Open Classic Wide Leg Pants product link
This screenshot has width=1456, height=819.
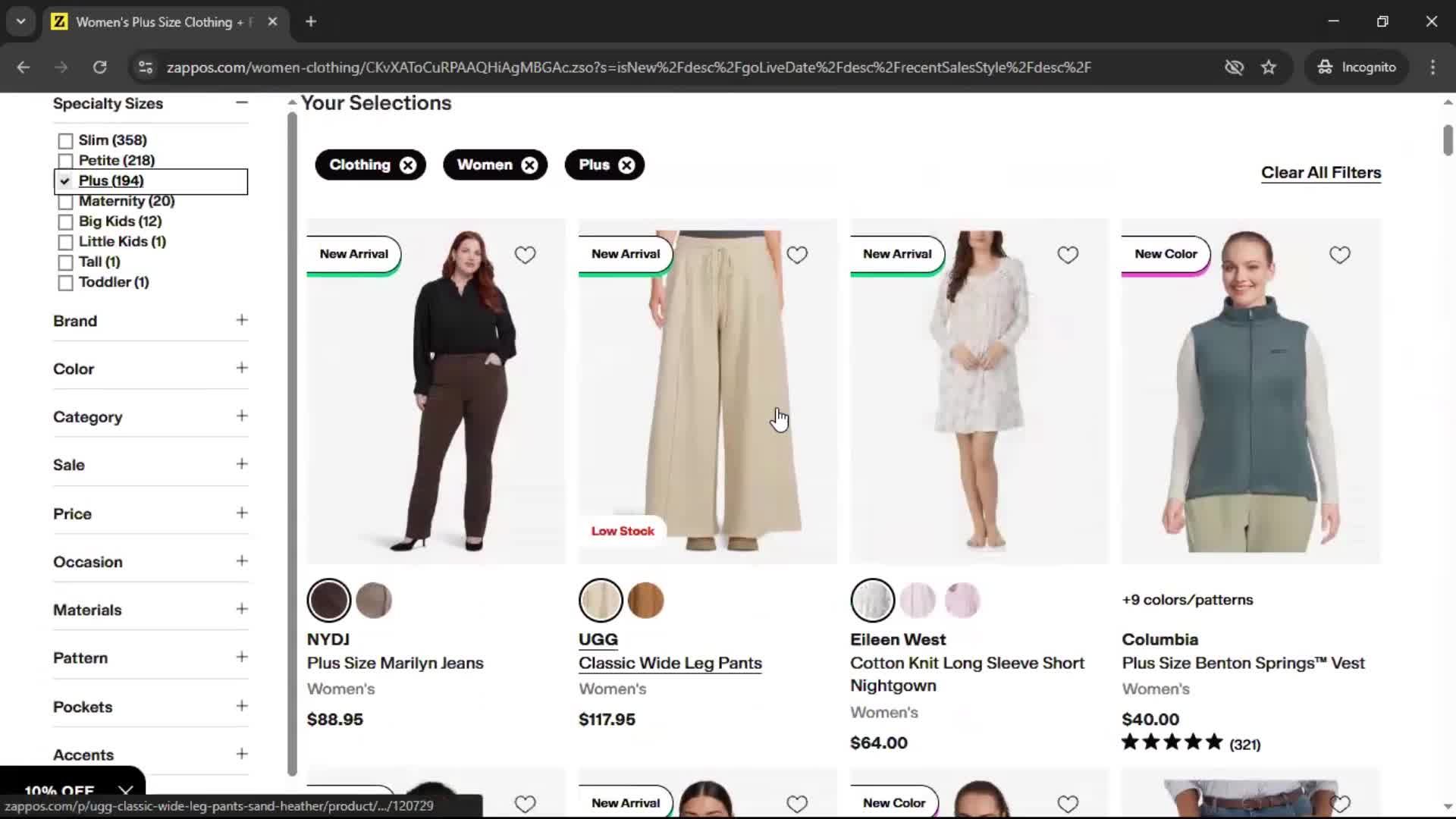[670, 663]
